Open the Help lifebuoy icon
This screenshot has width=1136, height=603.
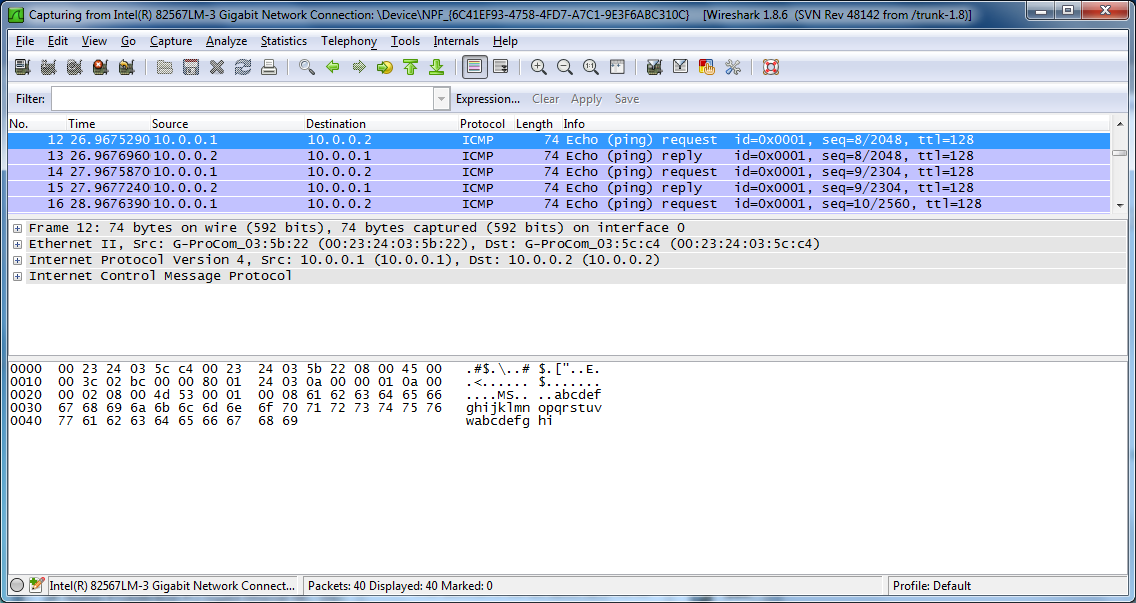click(x=770, y=67)
